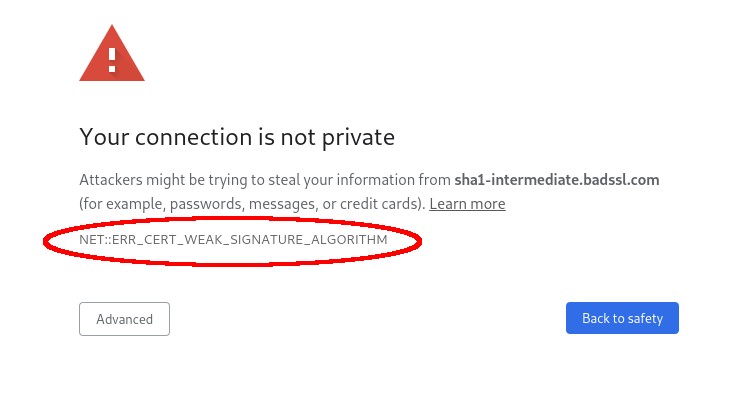Go back with Back to safety button

click(622, 318)
